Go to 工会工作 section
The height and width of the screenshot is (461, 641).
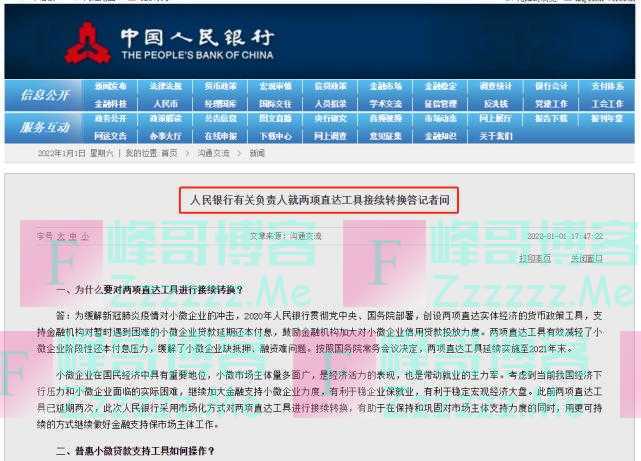coord(607,104)
